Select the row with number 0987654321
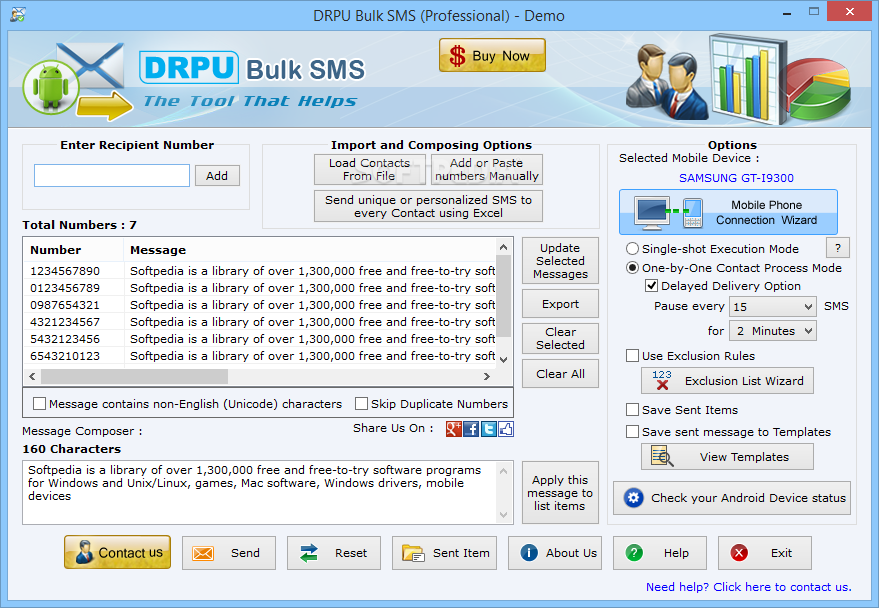879x608 pixels. (260, 305)
